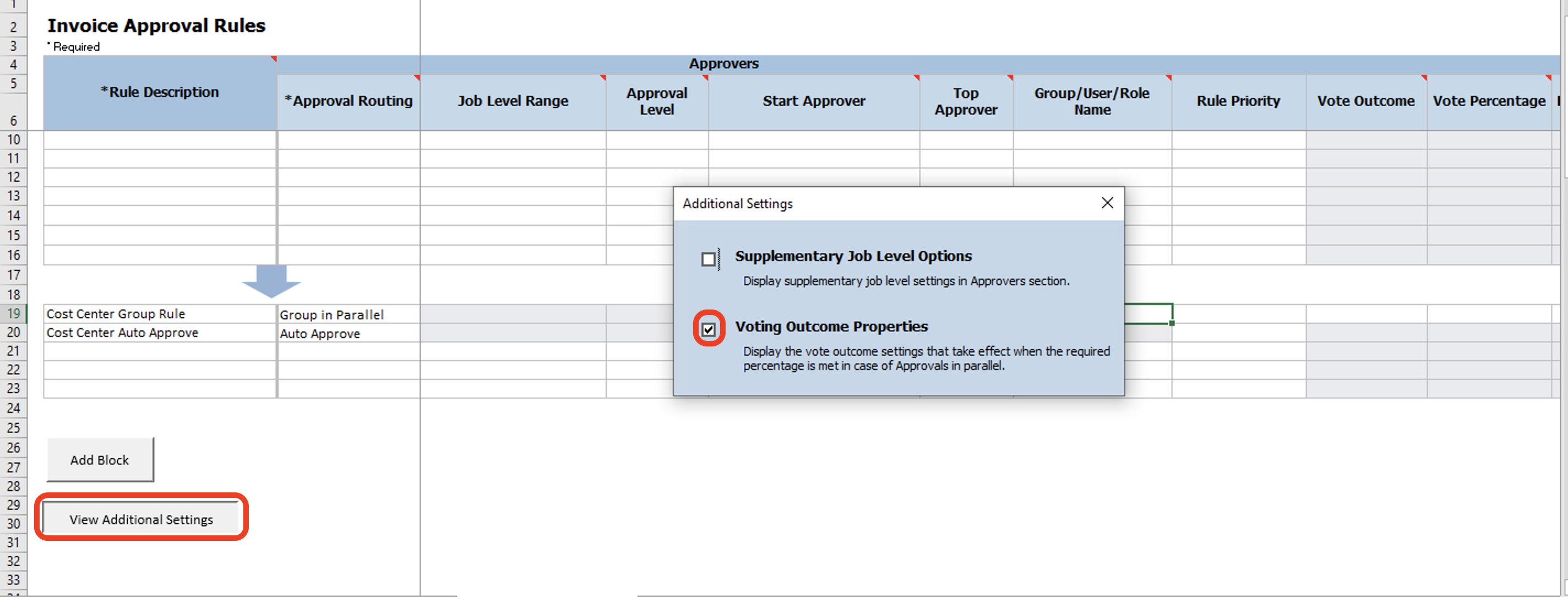Click the Vote Percentage column header
Viewport: 1568px width, 597px height.
click(1489, 102)
